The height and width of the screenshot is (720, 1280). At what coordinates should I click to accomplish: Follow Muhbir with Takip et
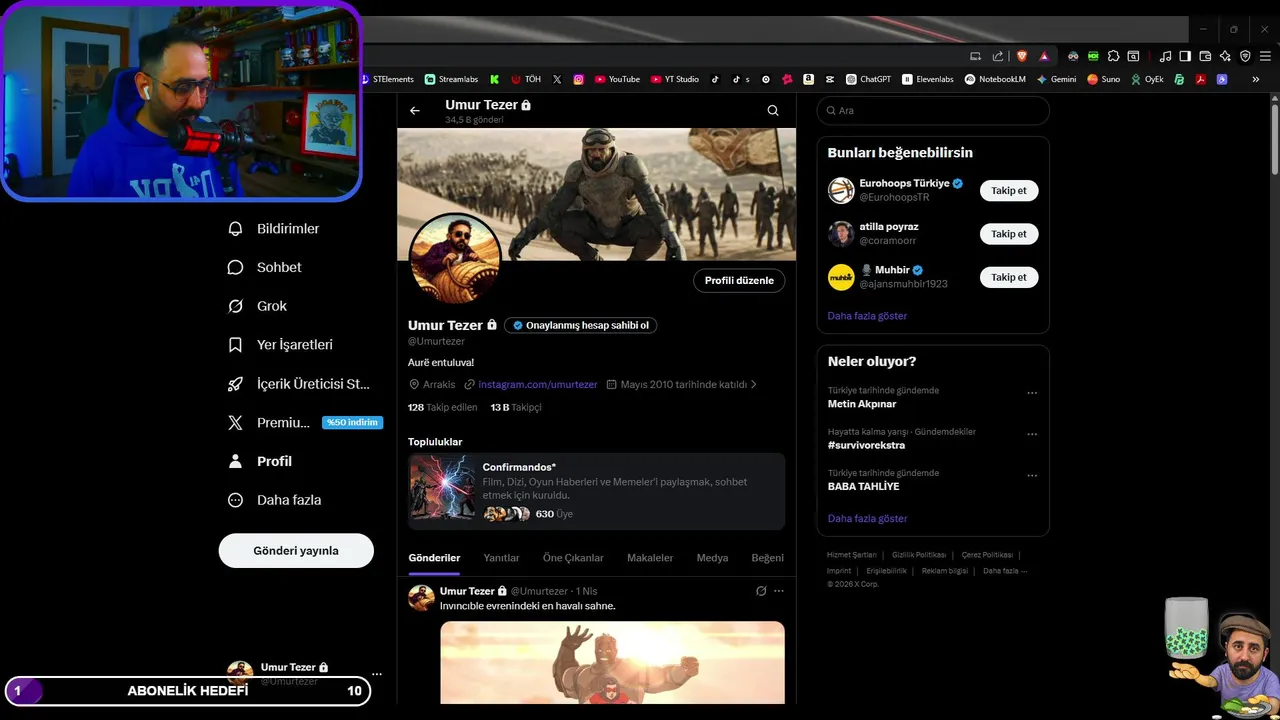[1009, 277]
